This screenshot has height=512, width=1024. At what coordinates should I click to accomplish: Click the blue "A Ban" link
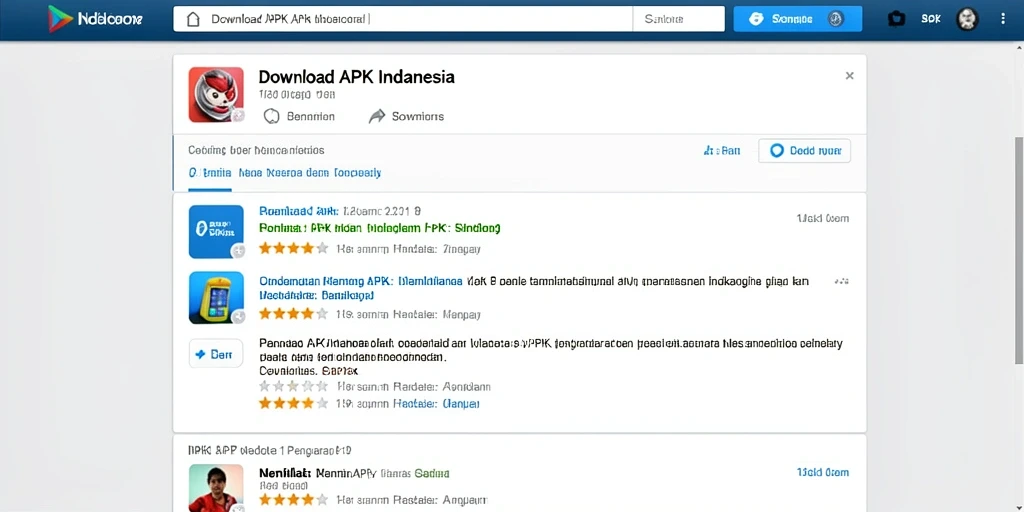pos(722,151)
